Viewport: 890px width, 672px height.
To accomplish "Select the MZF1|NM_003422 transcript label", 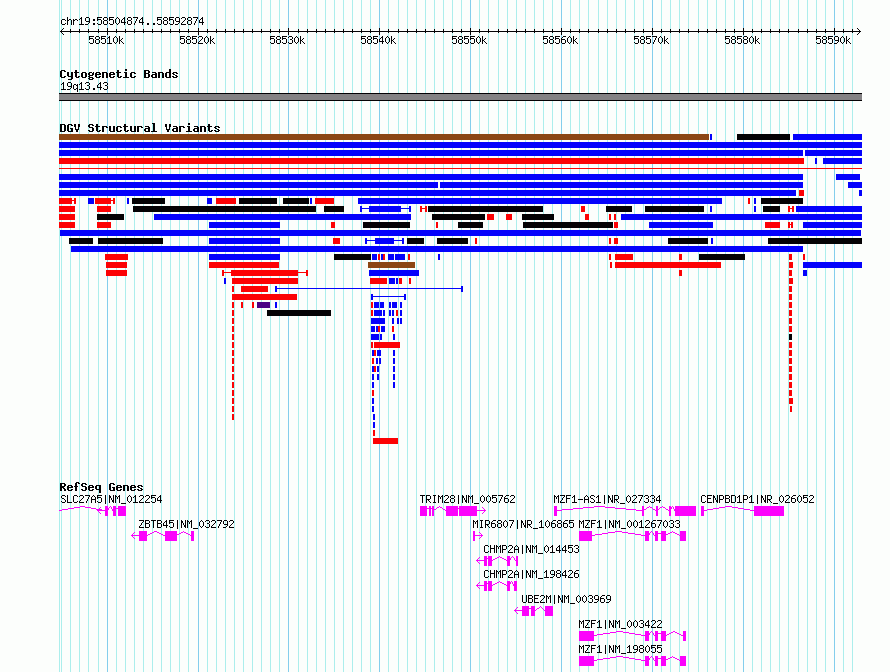I will [620, 624].
